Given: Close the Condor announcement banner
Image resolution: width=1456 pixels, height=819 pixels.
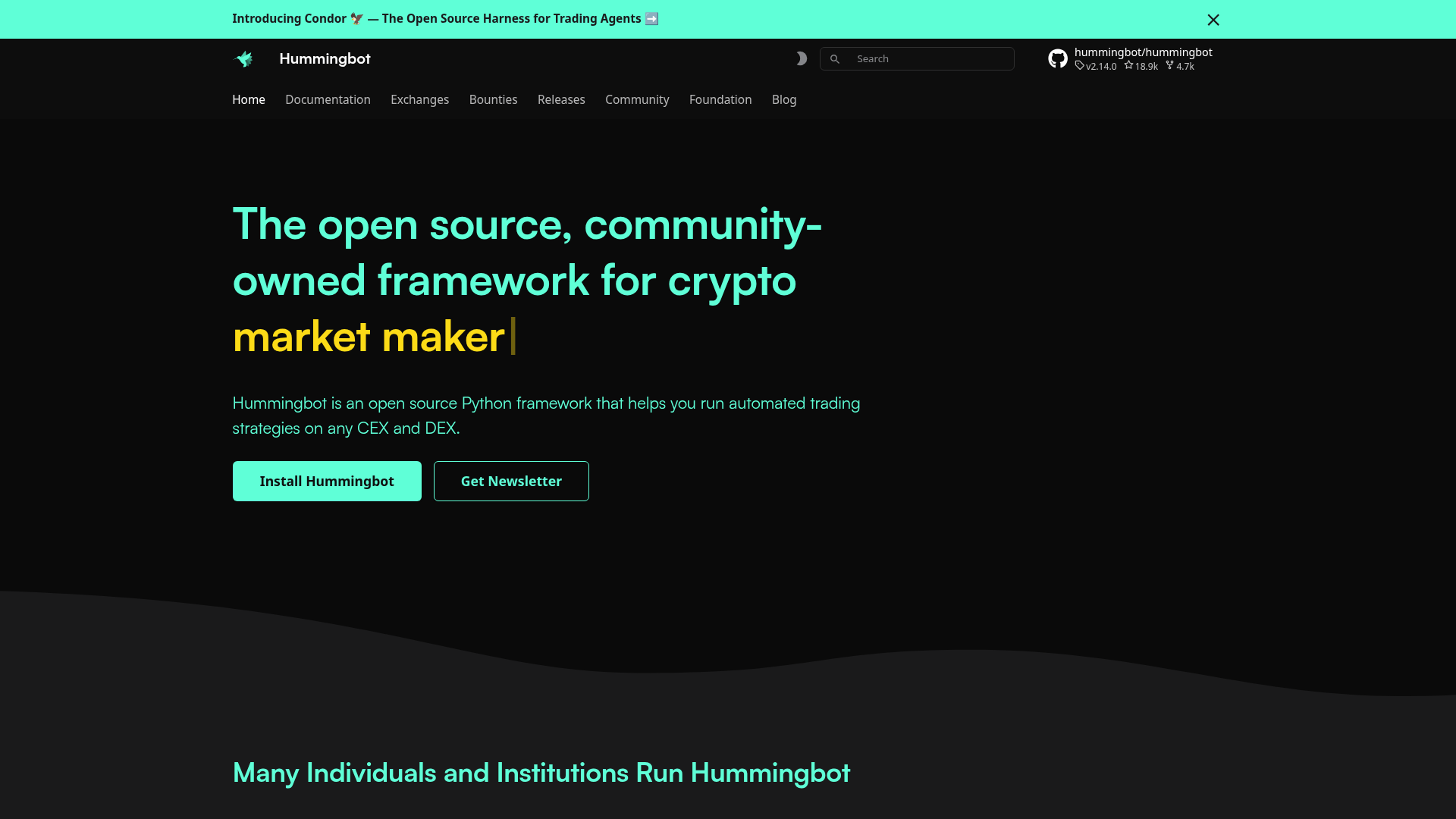Looking at the screenshot, I should tap(1213, 20).
